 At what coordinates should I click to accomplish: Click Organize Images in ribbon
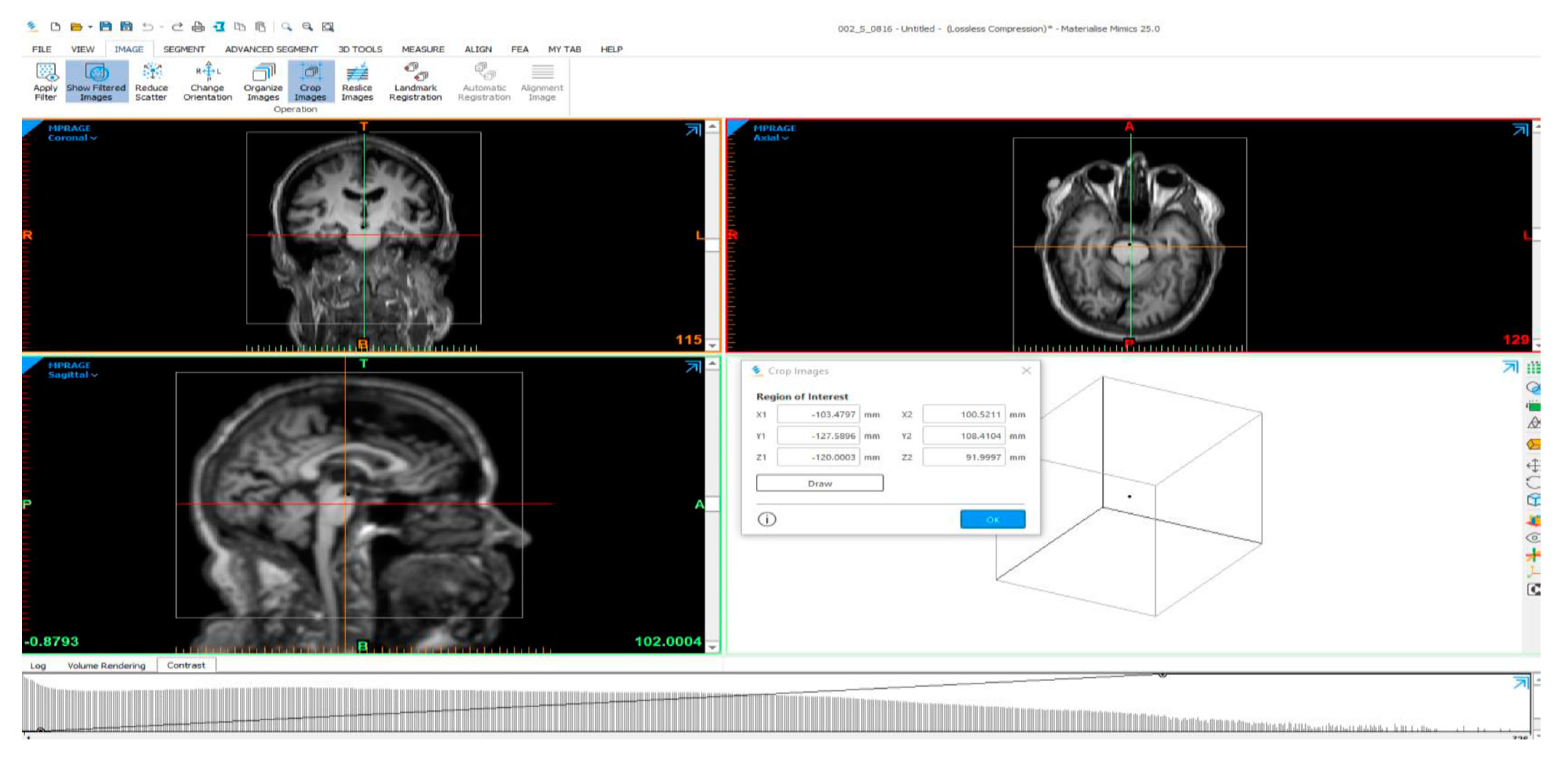click(x=263, y=82)
